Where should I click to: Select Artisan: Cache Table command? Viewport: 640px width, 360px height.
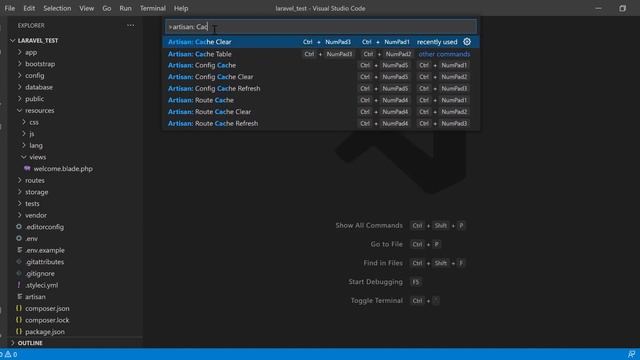coord(321,54)
